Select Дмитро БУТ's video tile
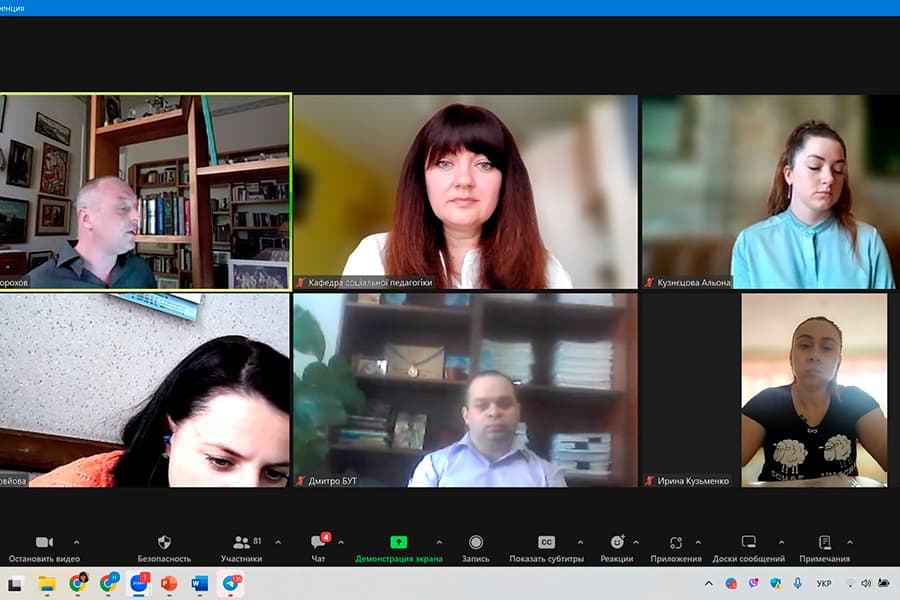Image resolution: width=900 pixels, height=600 pixels. pyautogui.click(x=465, y=390)
